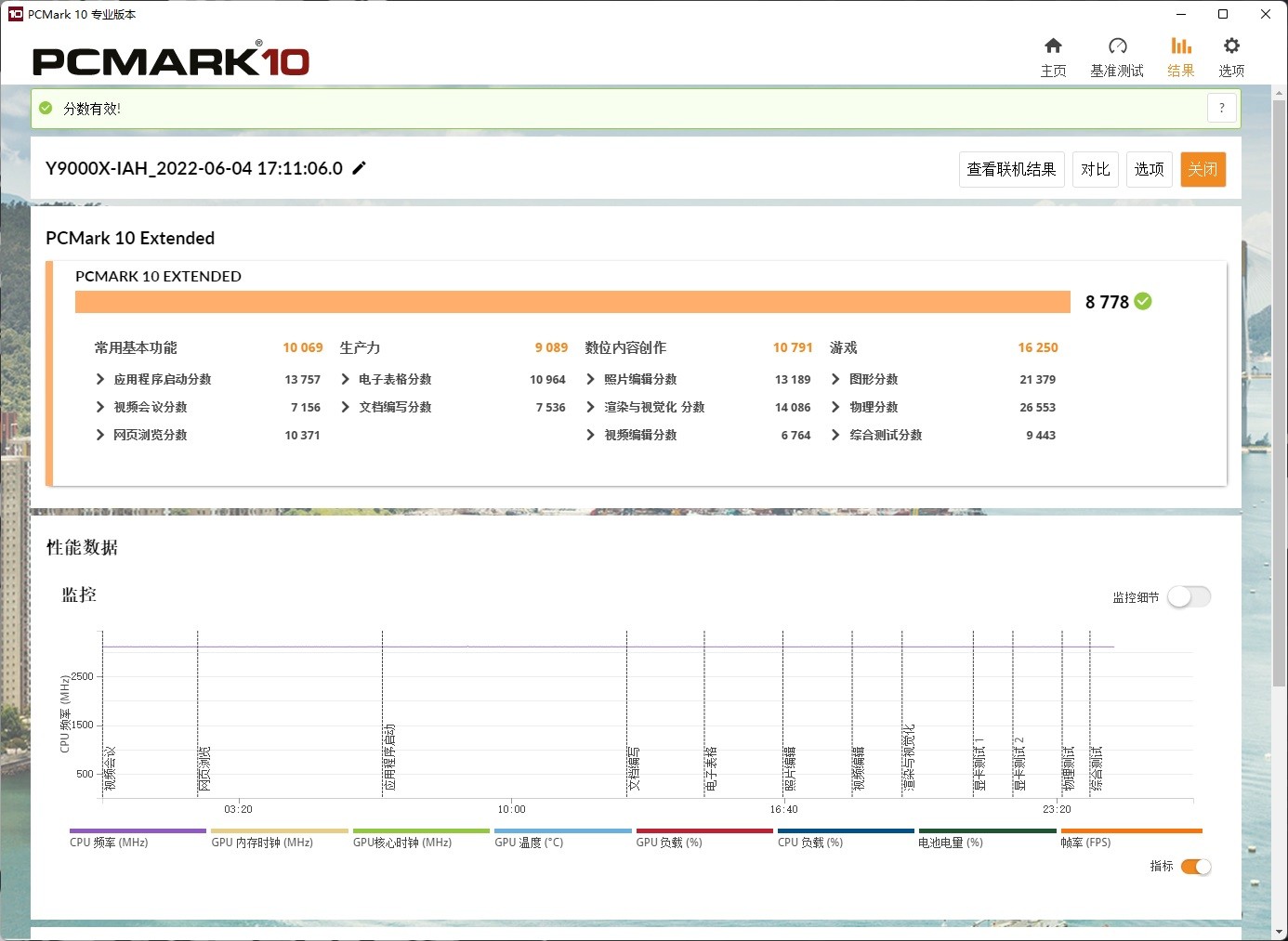Click the orange 关闭 button
Screen dimensions: 1288x941
[x=1203, y=169]
